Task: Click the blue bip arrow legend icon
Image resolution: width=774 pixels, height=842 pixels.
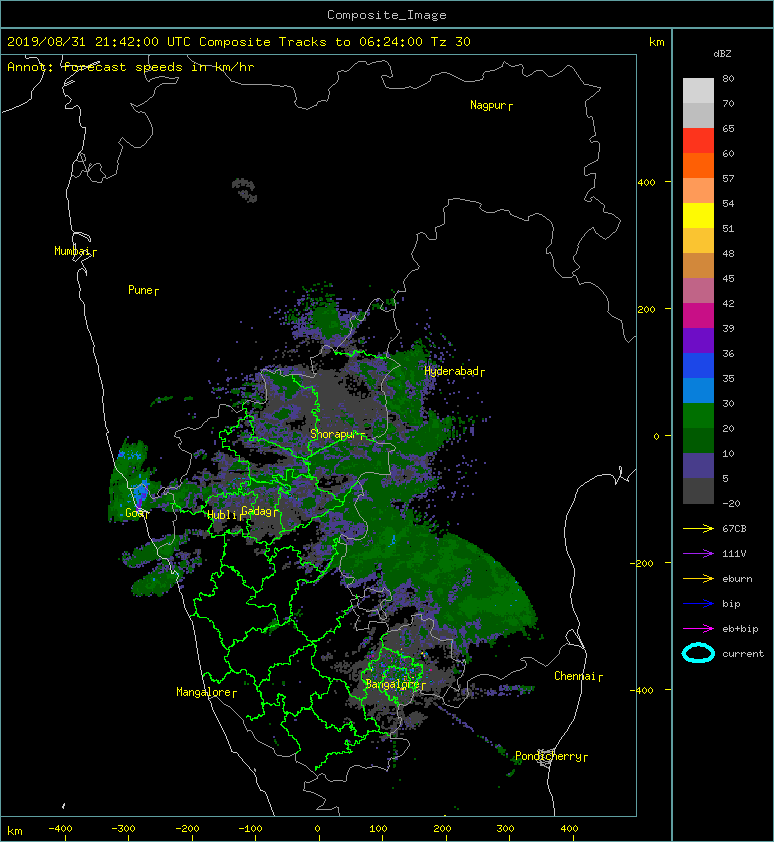Action: (x=698, y=604)
